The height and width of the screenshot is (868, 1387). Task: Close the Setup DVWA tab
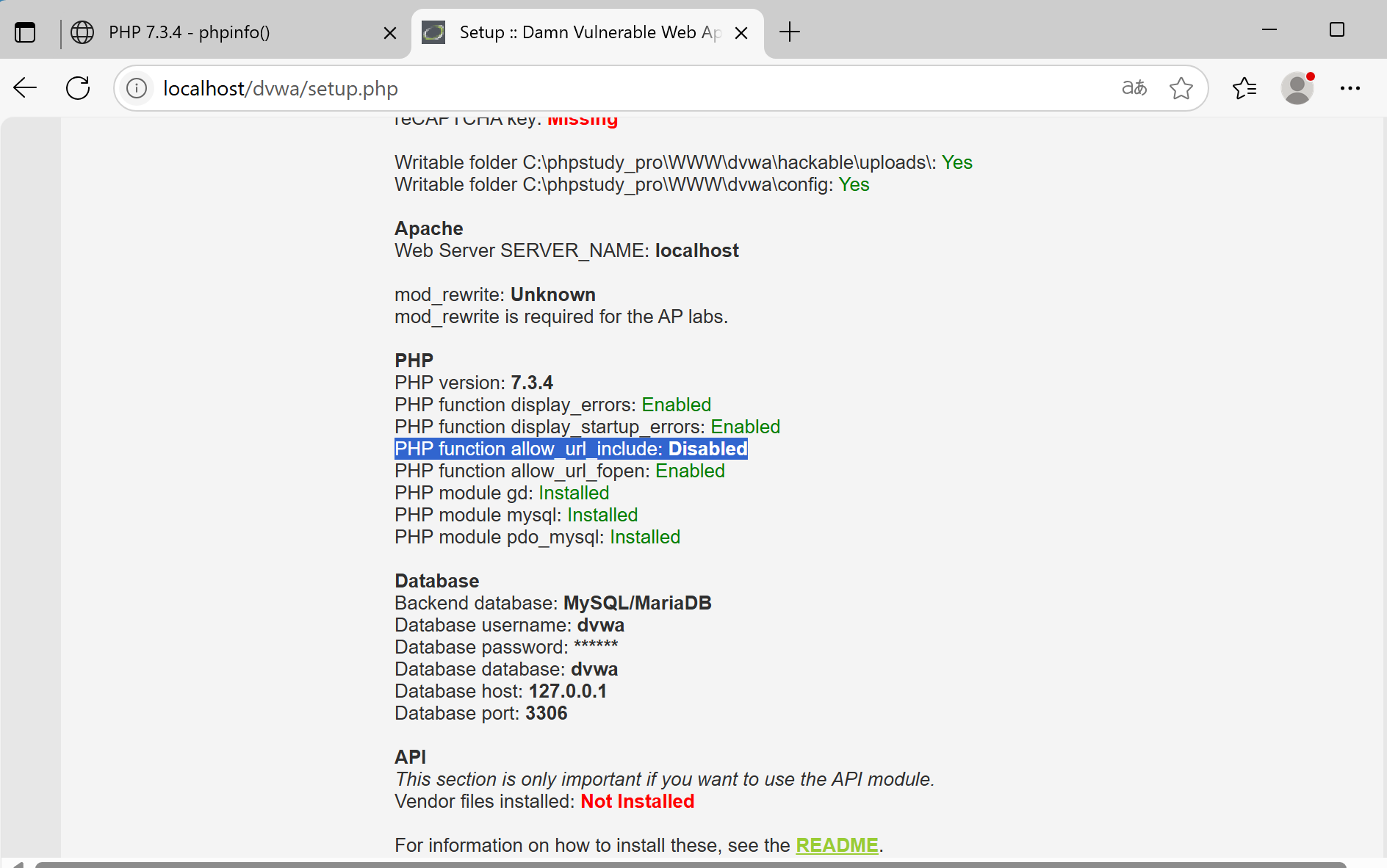click(x=741, y=33)
